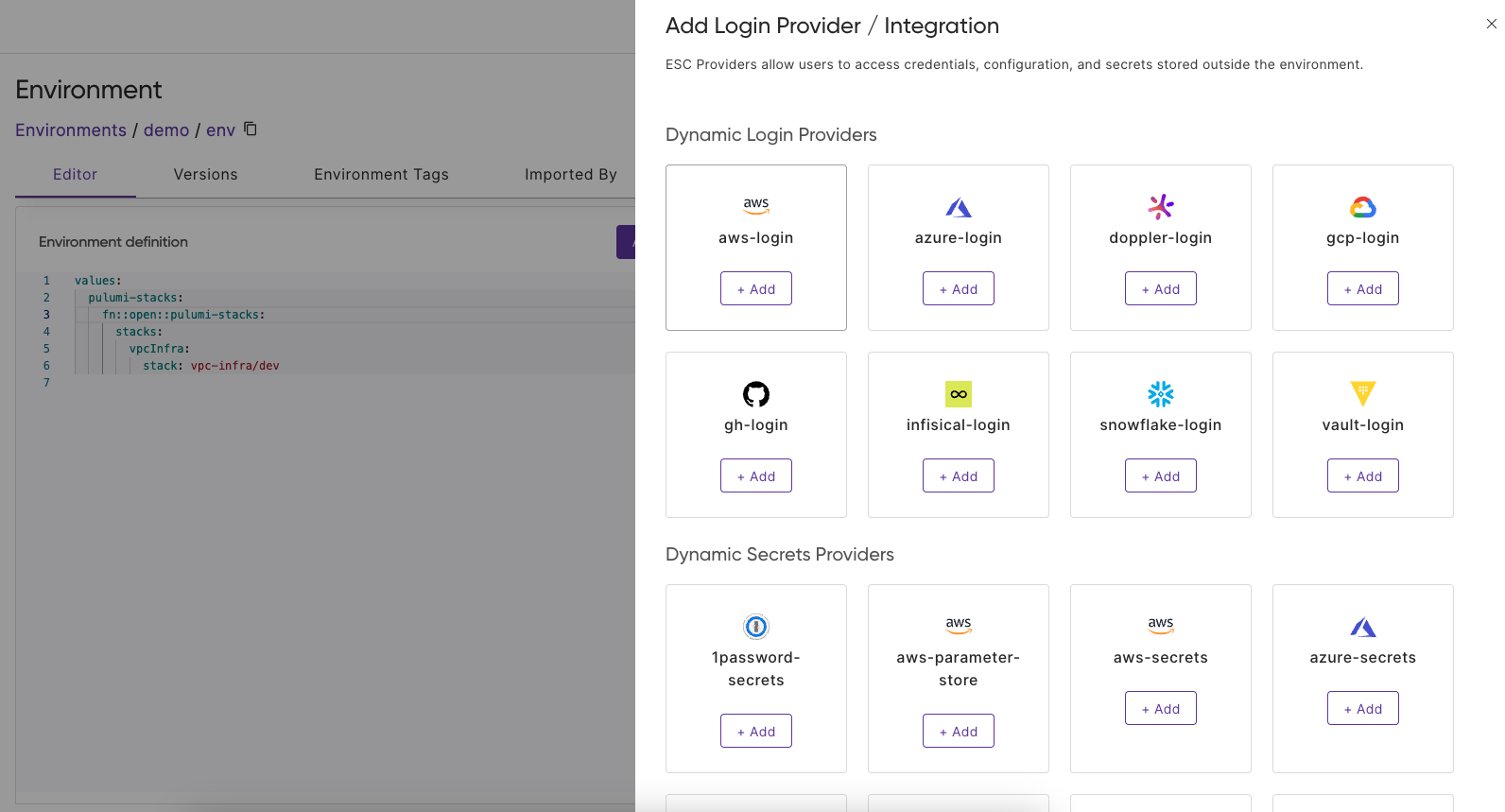Add the infisical-login provider

[x=959, y=475]
